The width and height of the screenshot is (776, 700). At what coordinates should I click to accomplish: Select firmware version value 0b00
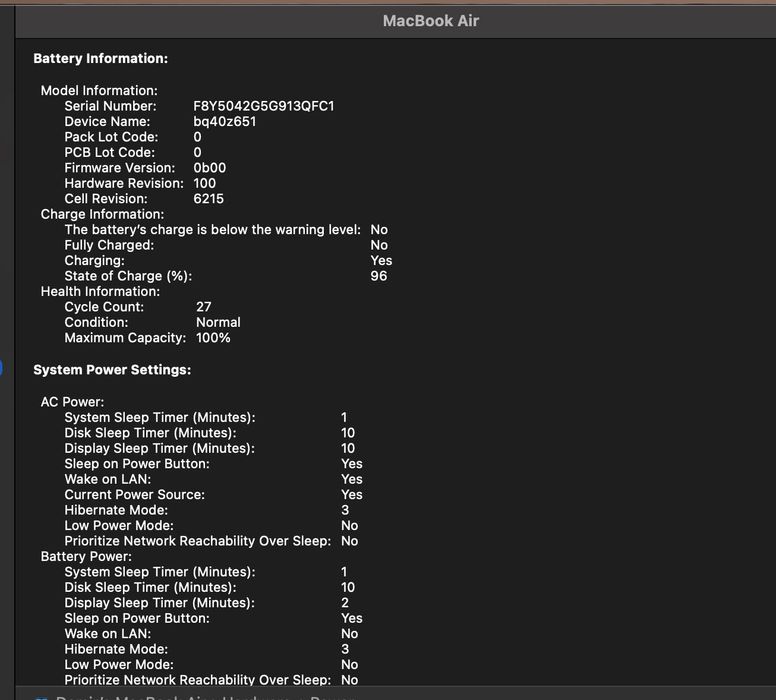pyautogui.click(x=210, y=168)
